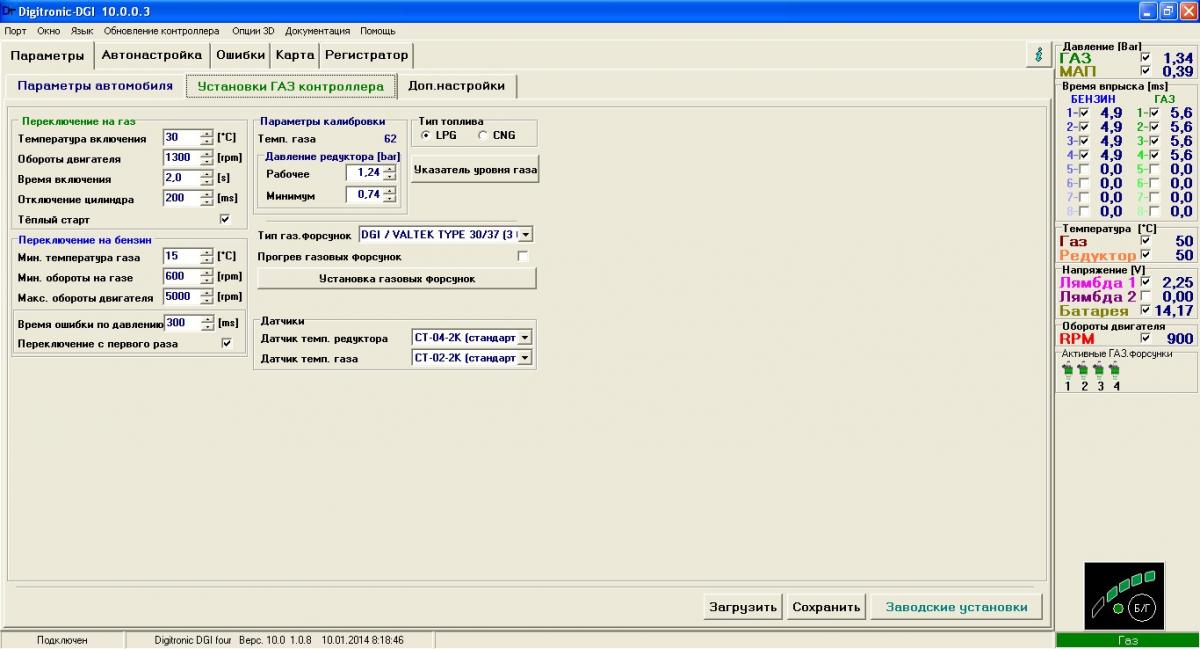The height and width of the screenshot is (649, 1200).
Task: Click active gas injector icon 2
Action: pos(1083,370)
